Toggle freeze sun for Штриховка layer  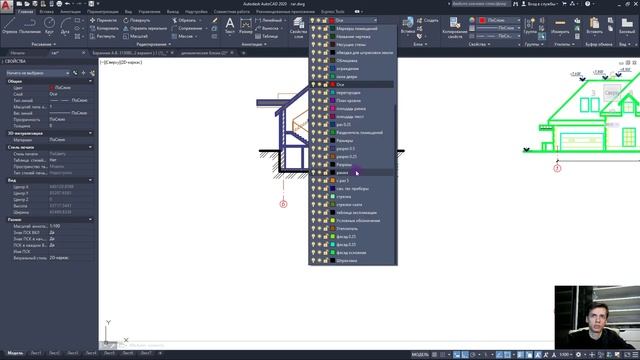319,260
